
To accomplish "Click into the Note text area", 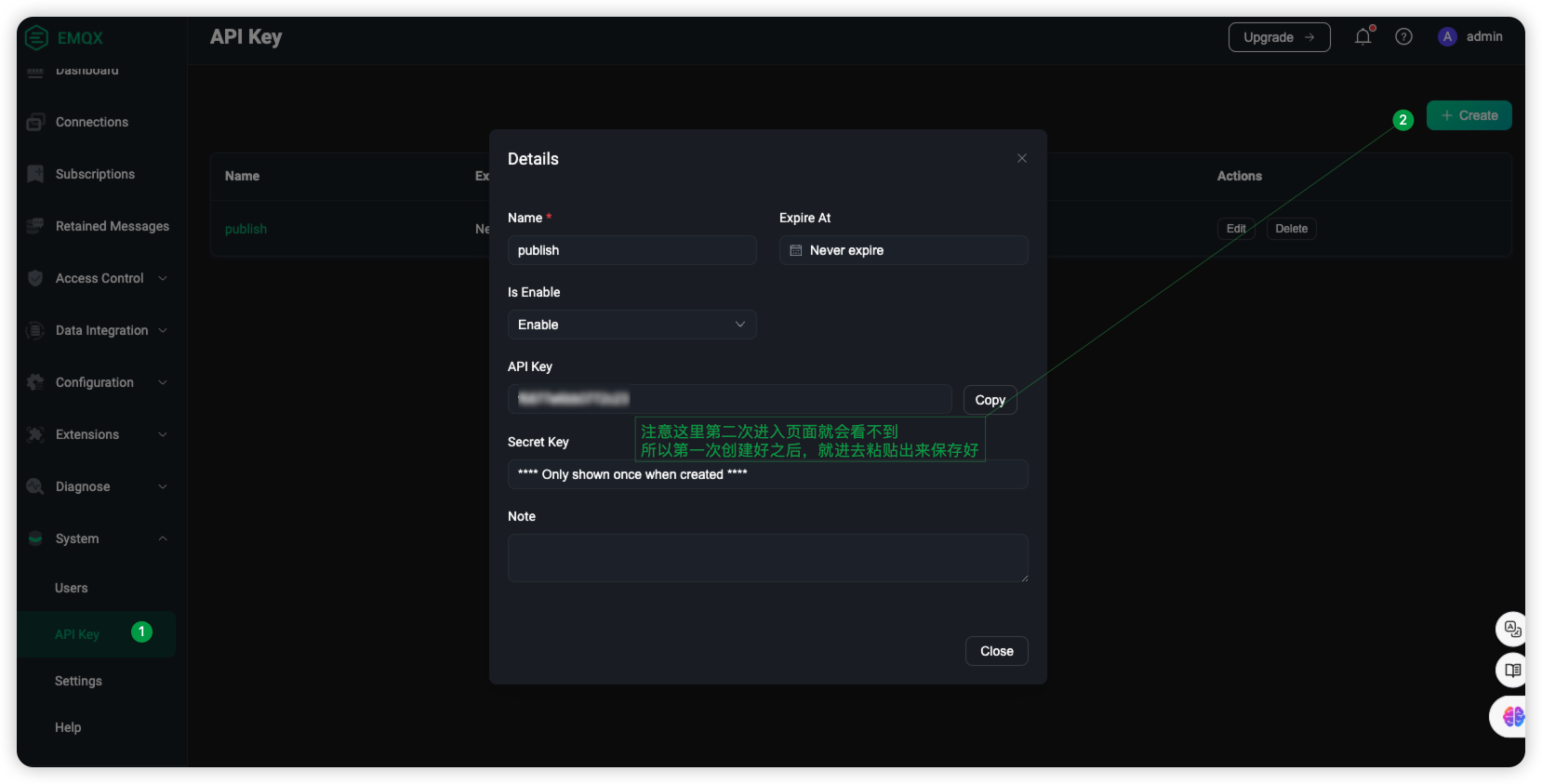I will (767, 558).
